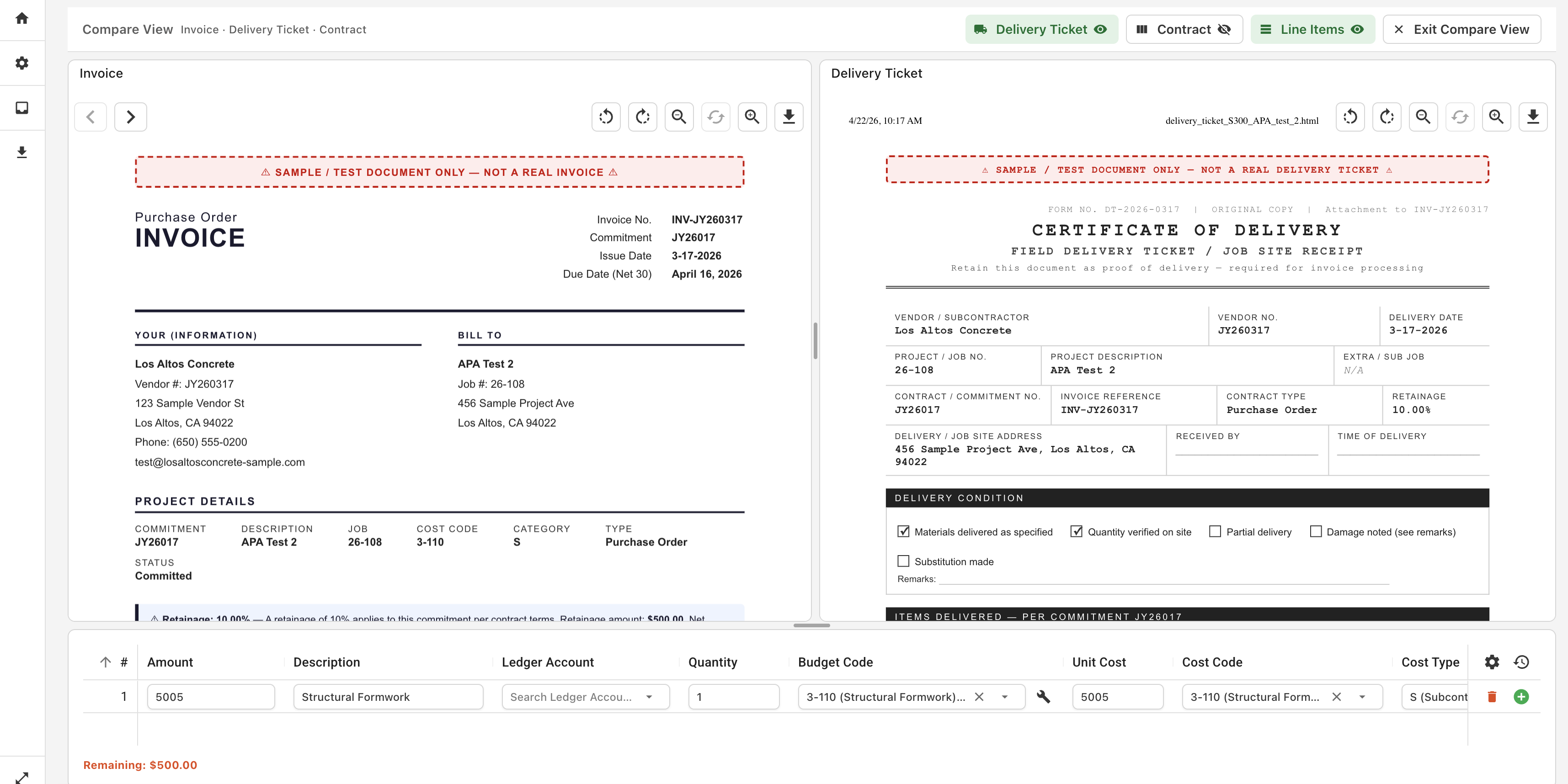Viewport: 1568px width, 784px height.
Task: Reset delivery ticket view
Action: click(1459, 117)
